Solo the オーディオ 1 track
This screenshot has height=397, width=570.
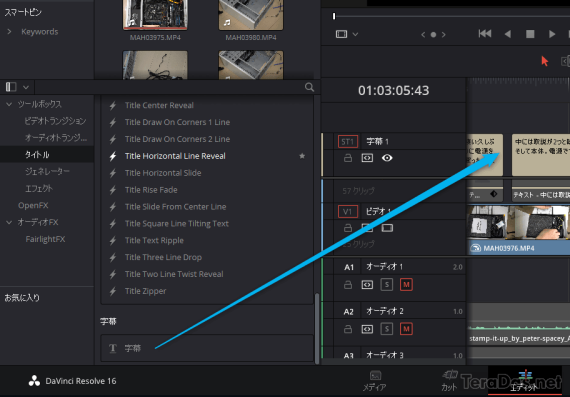[x=387, y=285]
